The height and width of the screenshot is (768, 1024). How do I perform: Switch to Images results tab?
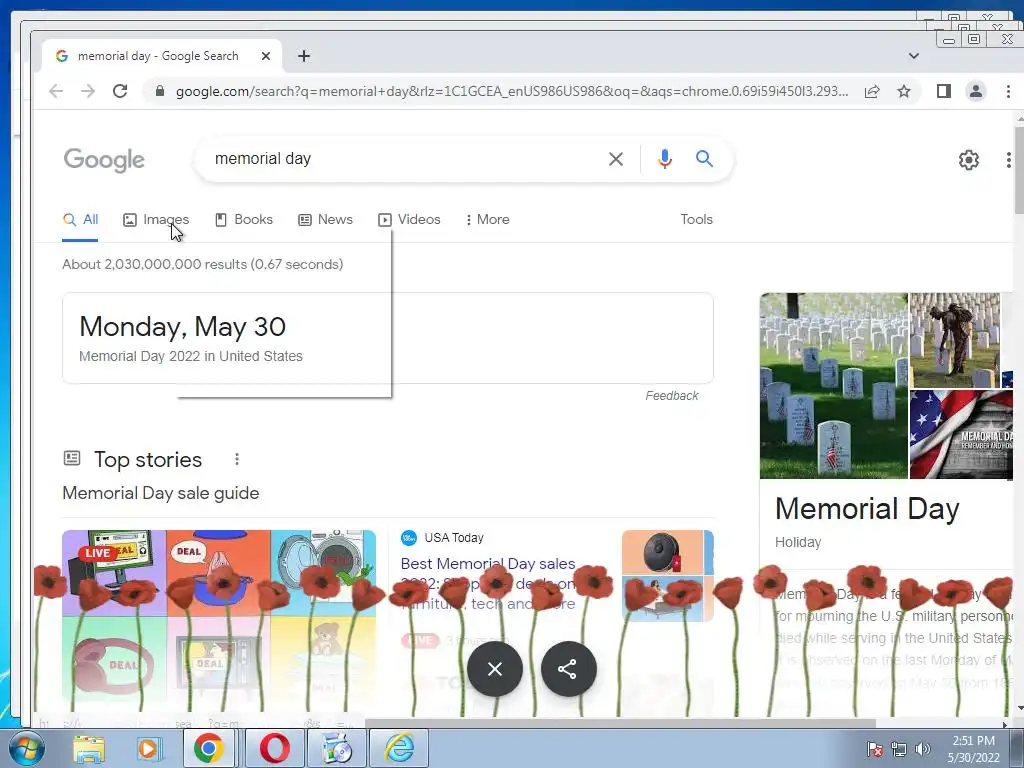pyautogui.click(x=156, y=219)
